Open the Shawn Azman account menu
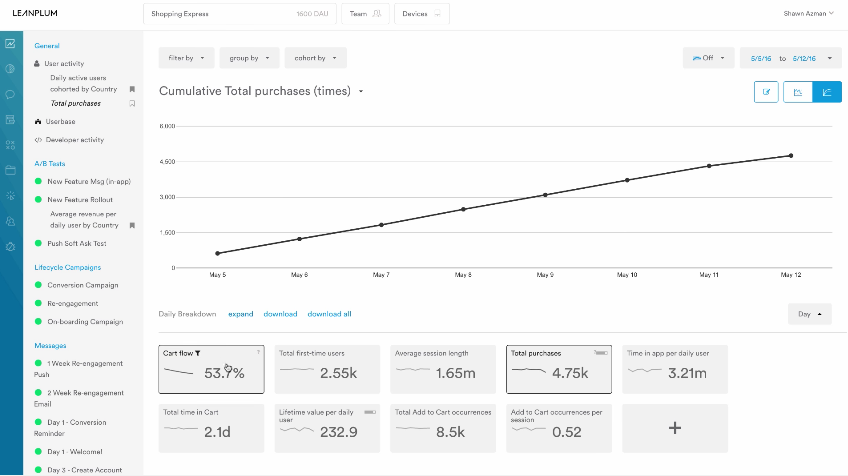 [x=809, y=14]
